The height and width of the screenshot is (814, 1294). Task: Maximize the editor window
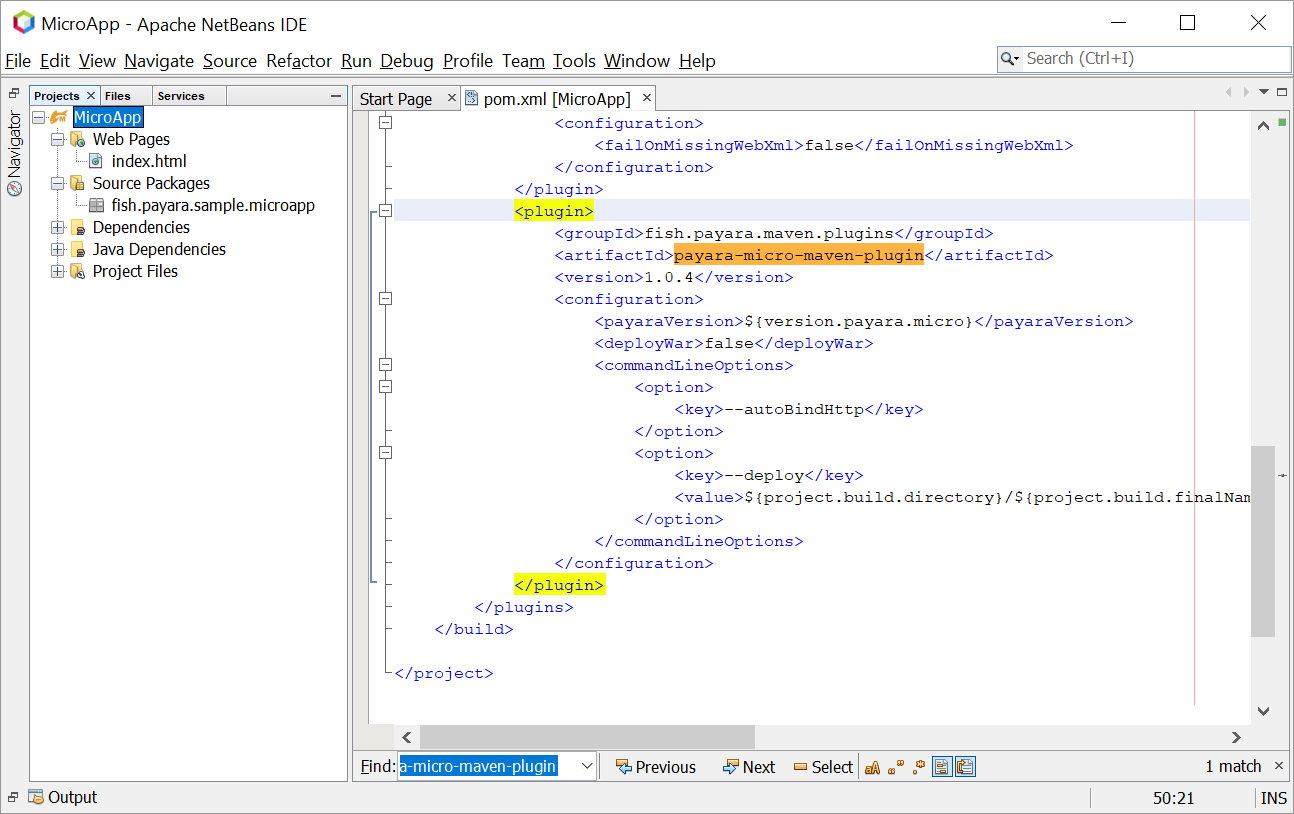pyautogui.click(x=1283, y=92)
